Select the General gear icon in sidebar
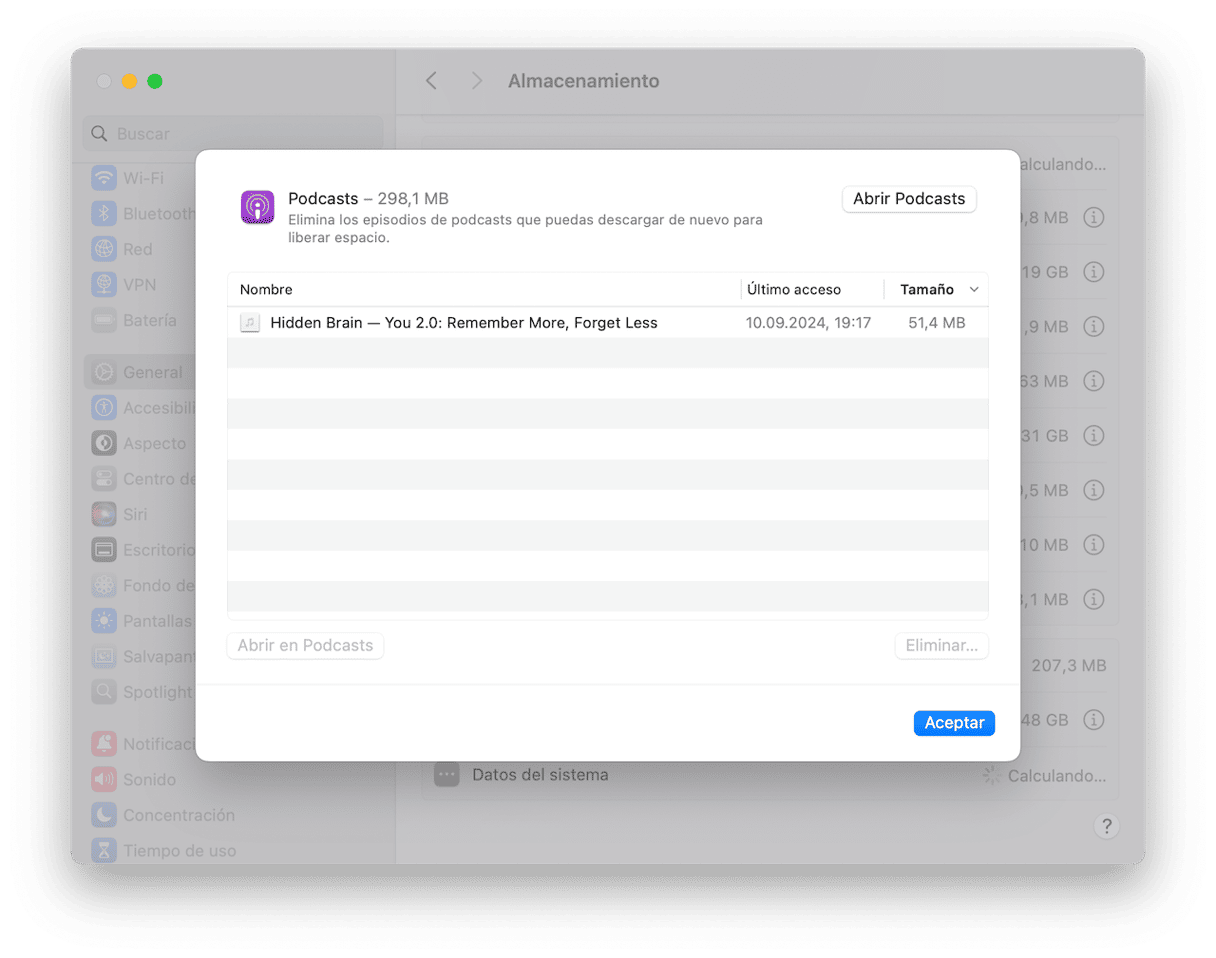This screenshot has width=1216, height=958. 104,372
